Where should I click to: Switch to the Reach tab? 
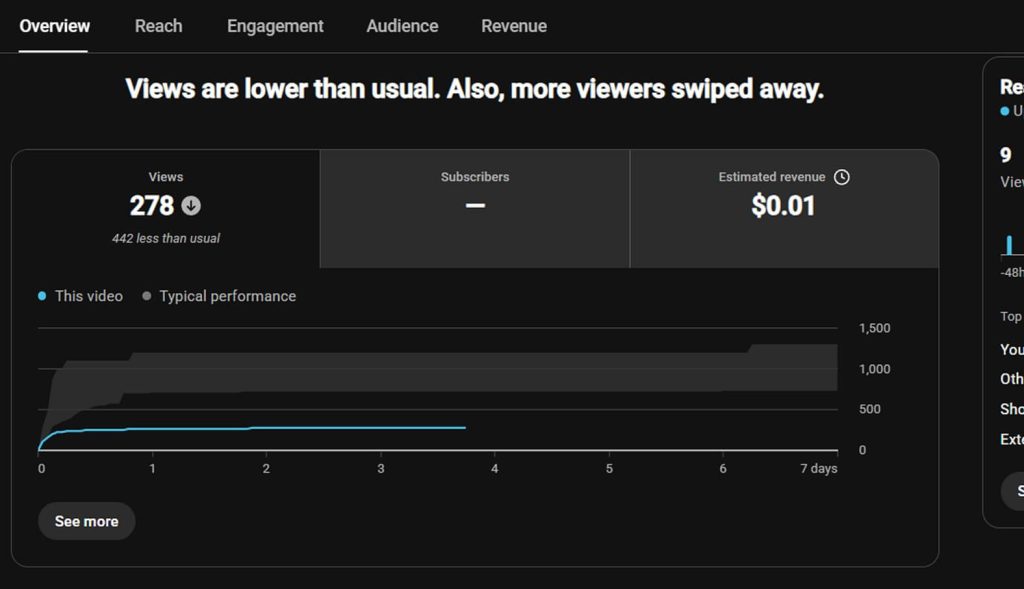click(x=158, y=26)
